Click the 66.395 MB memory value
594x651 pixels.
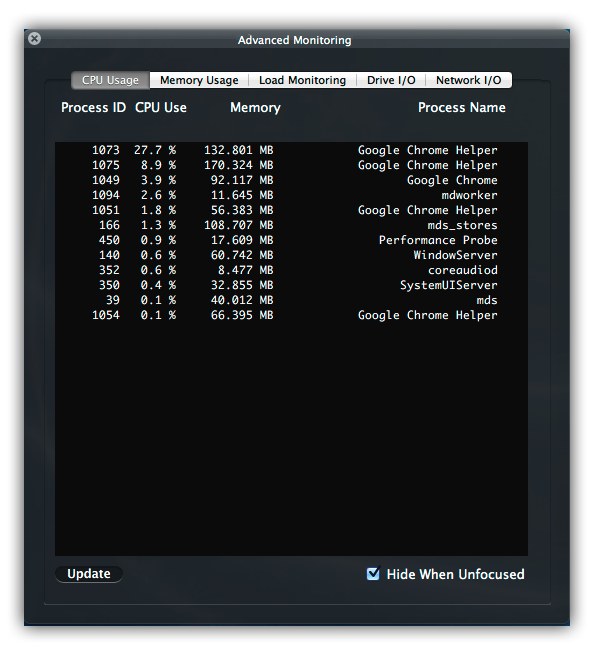click(242, 315)
